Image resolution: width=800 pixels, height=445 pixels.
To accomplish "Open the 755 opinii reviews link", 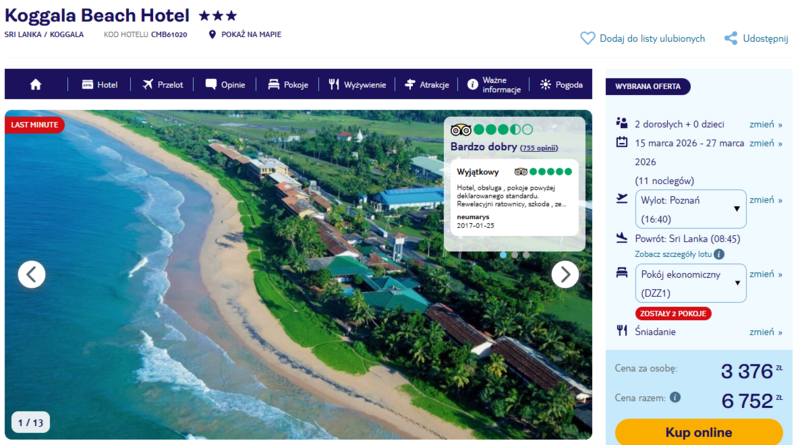I will click(x=540, y=148).
